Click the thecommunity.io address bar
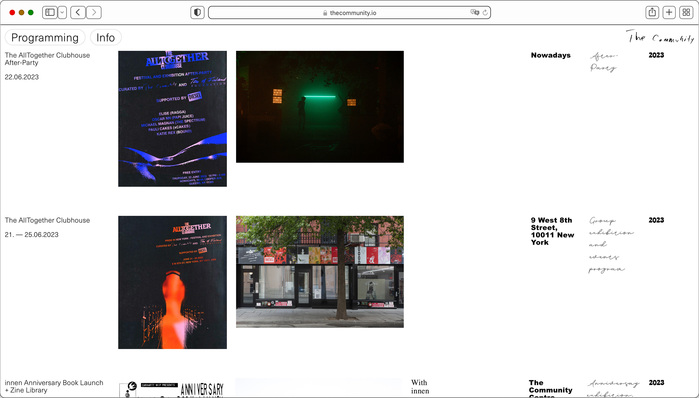Screen dimensions: 699x398 [x=350, y=12]
